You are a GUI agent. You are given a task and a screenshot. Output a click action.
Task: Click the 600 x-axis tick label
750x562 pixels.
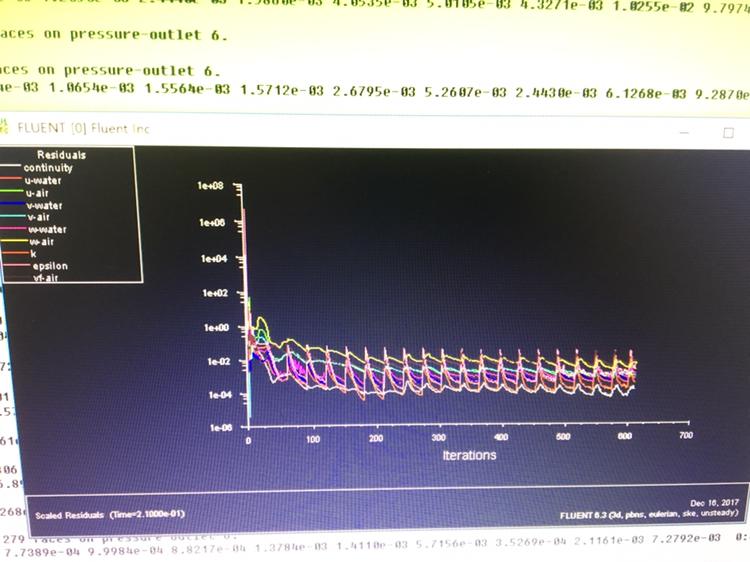point(625,436)
